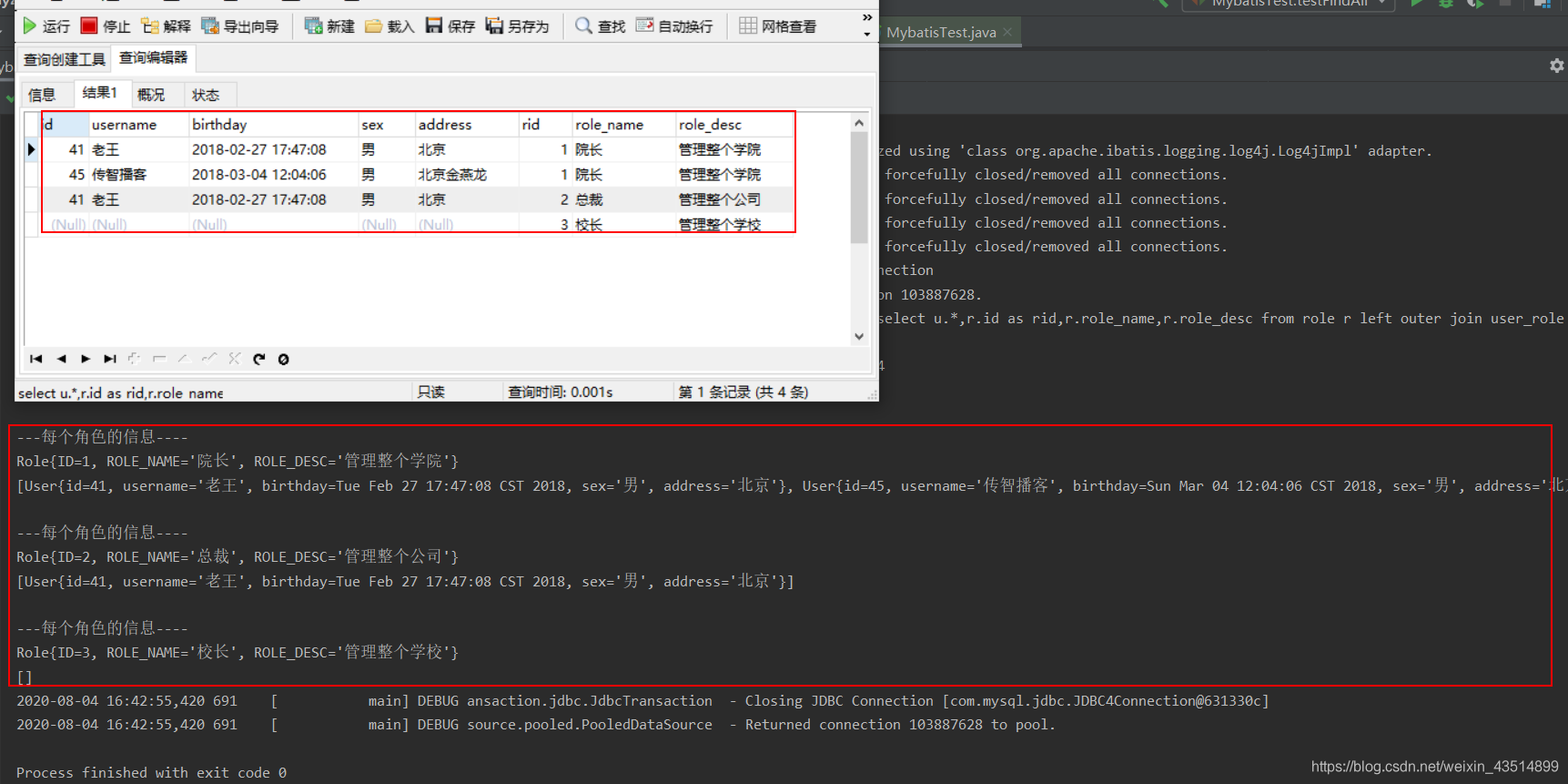Screen dimensions: 1568x784
Task: Click the first-row record pointer arrow
Action: coord(31,149)
